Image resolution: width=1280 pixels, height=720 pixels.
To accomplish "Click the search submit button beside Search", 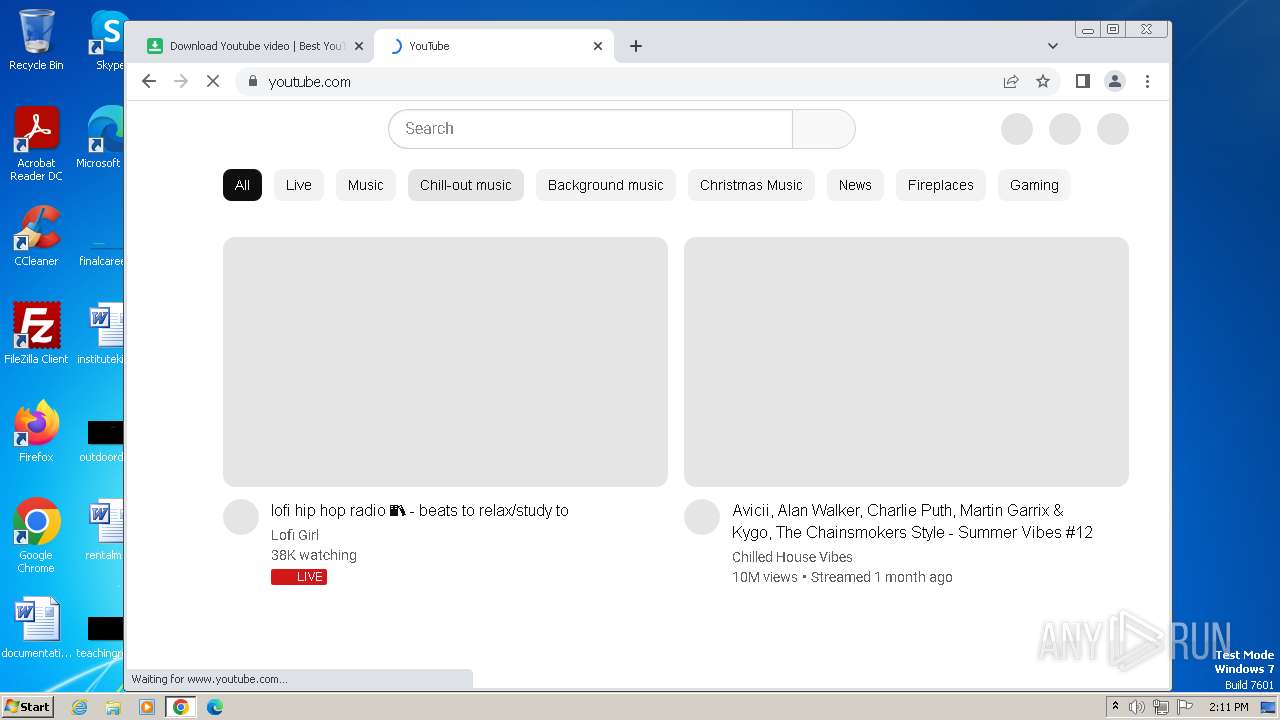I will pos(824,129).
